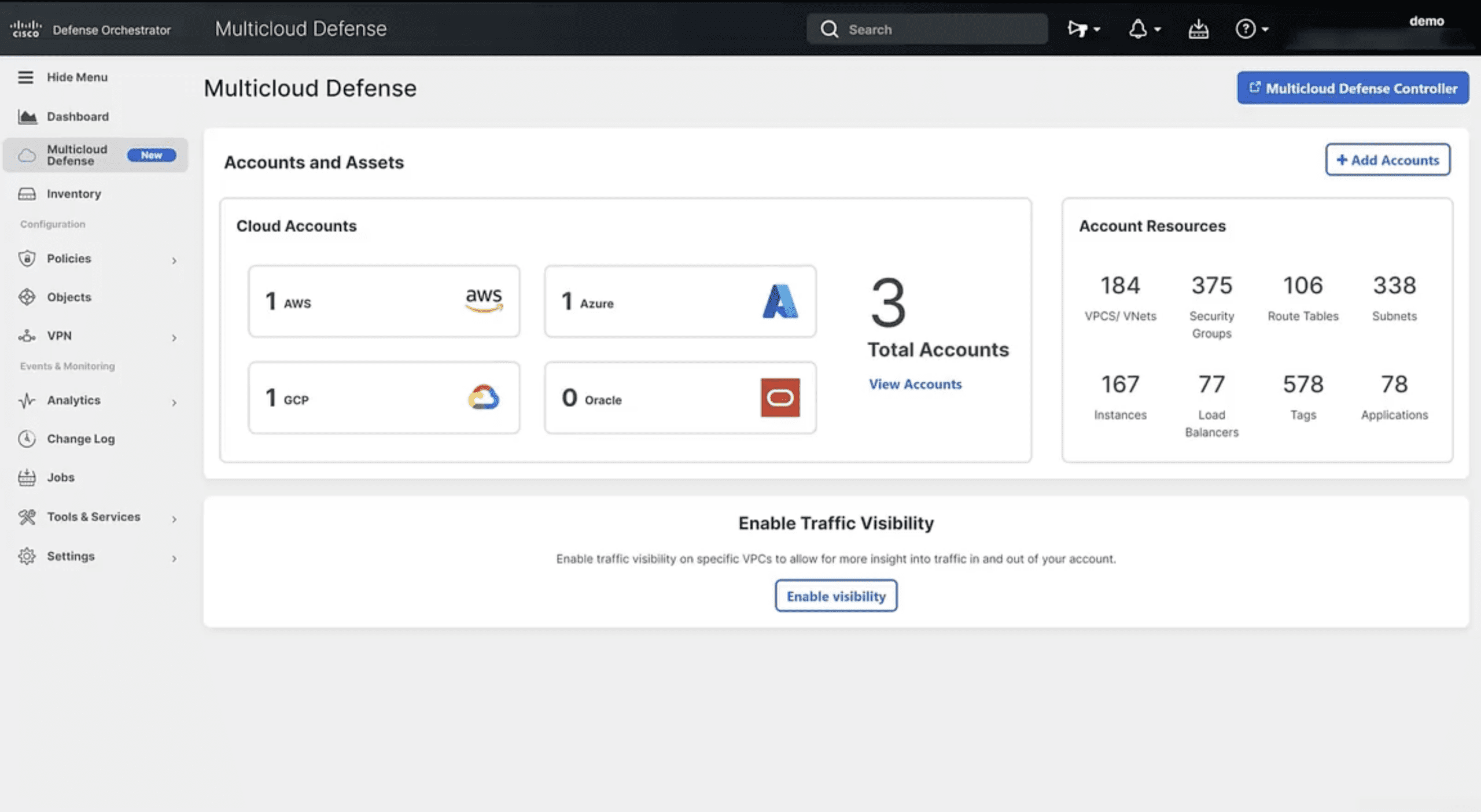
Task: Click the Google Cloud logo
Action: 484,397
